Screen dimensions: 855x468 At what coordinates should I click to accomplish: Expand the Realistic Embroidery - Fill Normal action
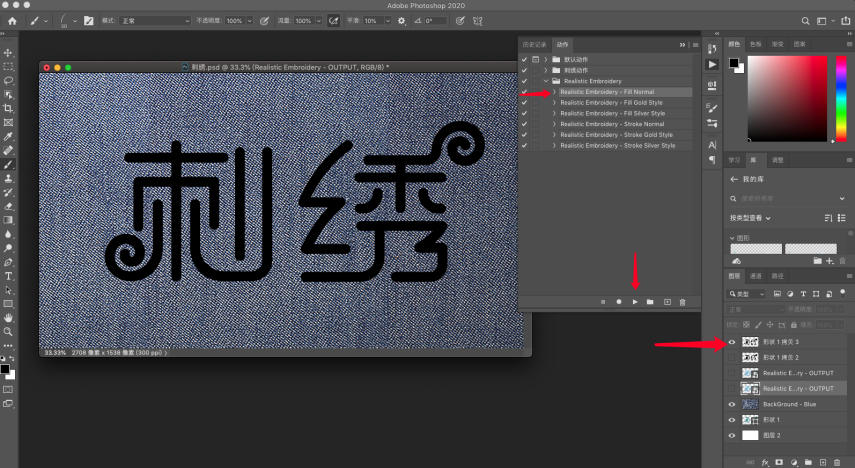[x=555, y=92]
